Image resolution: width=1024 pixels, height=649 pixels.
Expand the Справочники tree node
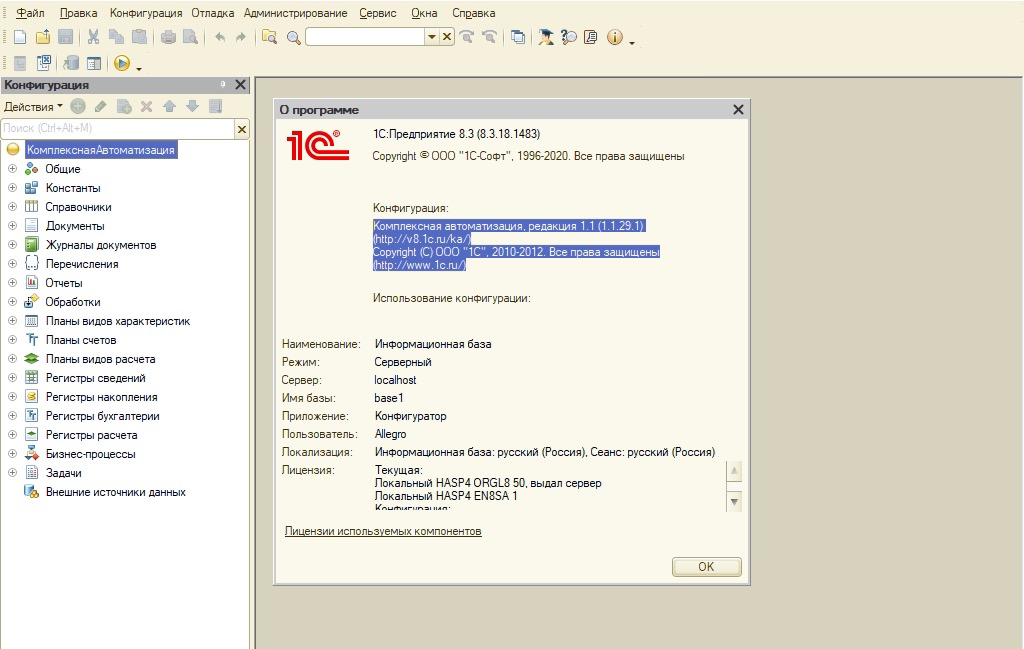point(12,206)
